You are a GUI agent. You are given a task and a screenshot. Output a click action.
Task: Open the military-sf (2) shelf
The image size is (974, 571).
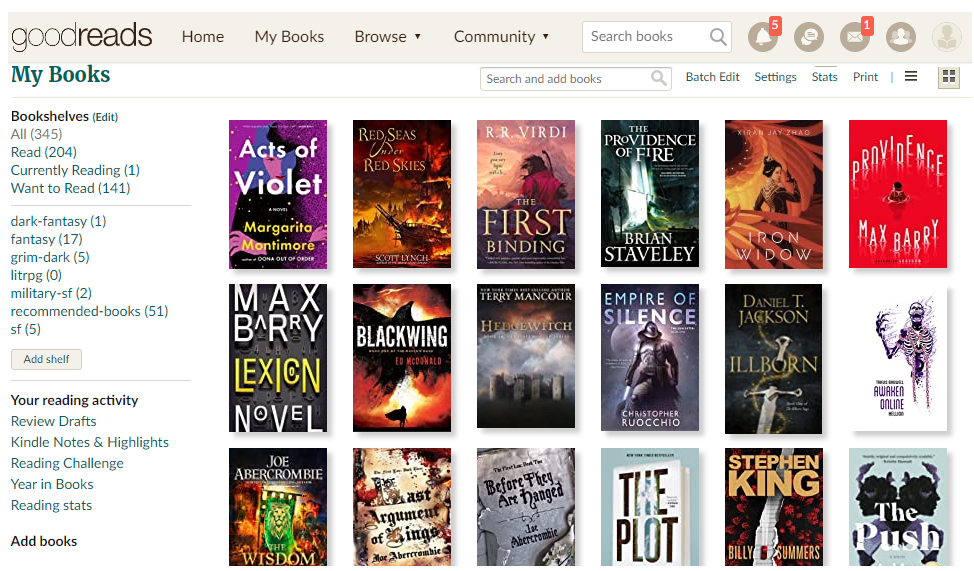coord(51,293)
